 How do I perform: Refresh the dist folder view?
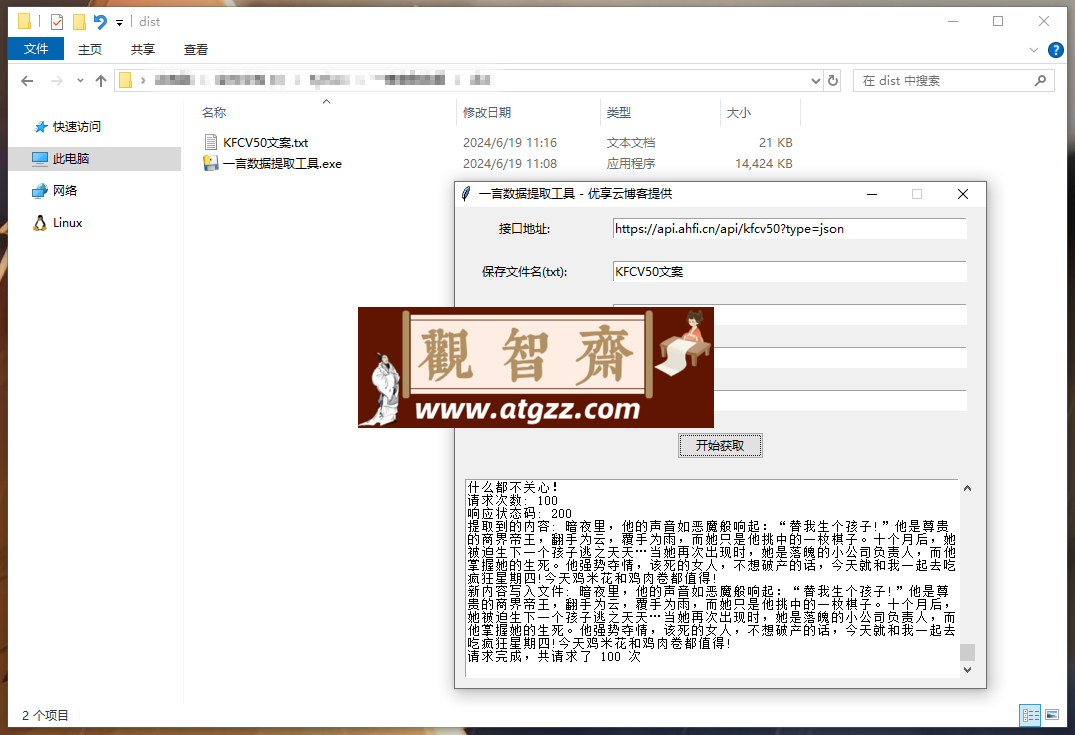point(833,81)
